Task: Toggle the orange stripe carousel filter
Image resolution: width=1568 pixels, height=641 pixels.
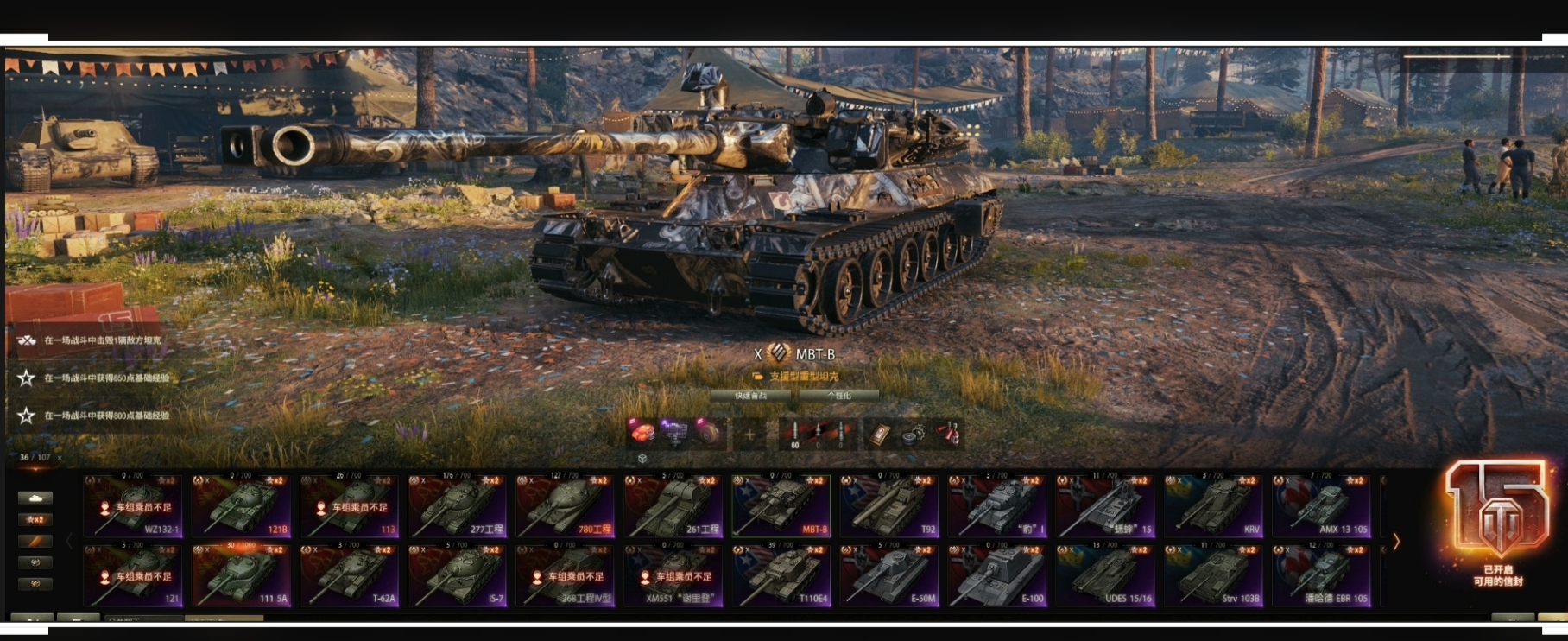Action: (35, 541)
